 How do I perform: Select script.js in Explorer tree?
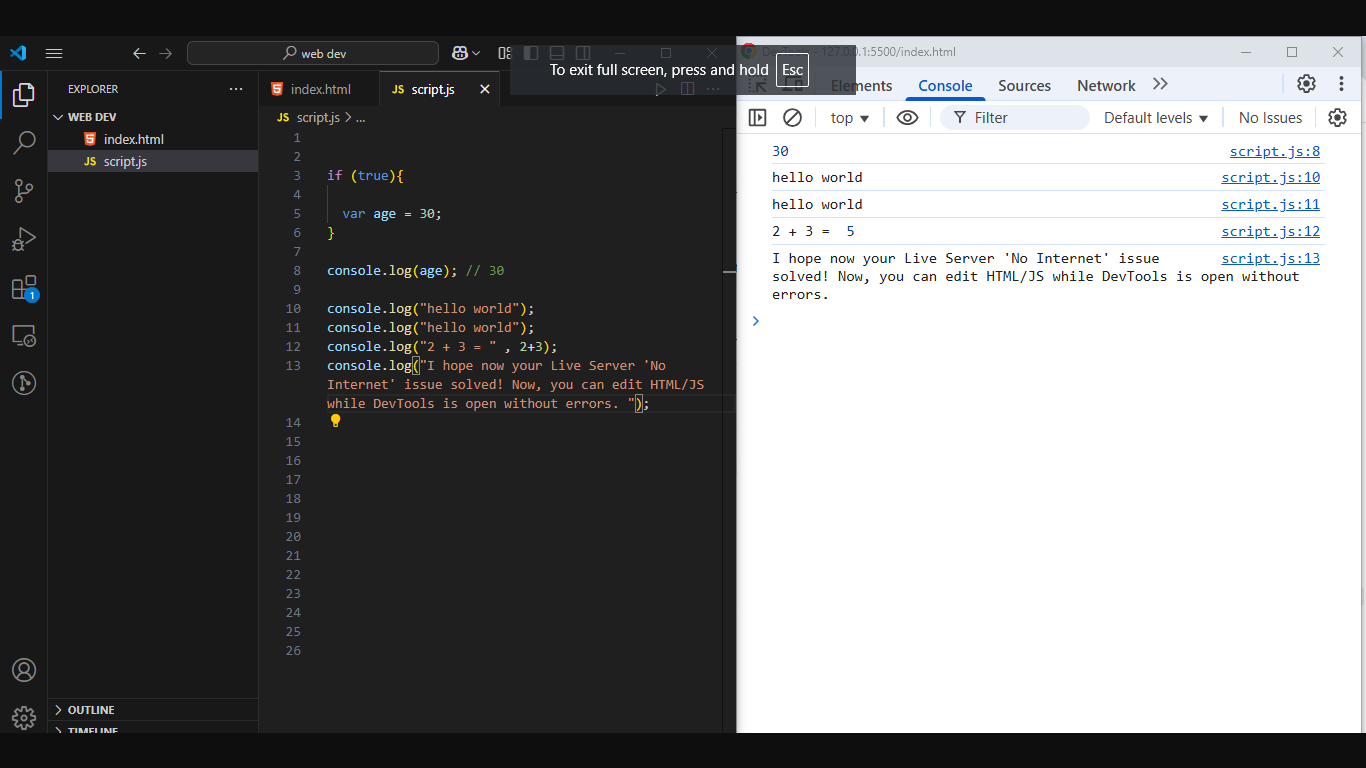pos(153,161)
